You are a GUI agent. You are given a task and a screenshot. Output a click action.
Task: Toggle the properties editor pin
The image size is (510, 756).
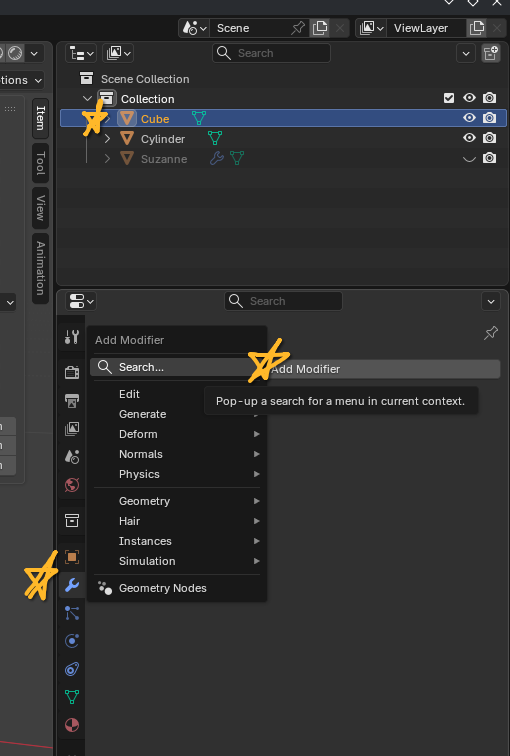pyautogui.click(x=491, y=333)
